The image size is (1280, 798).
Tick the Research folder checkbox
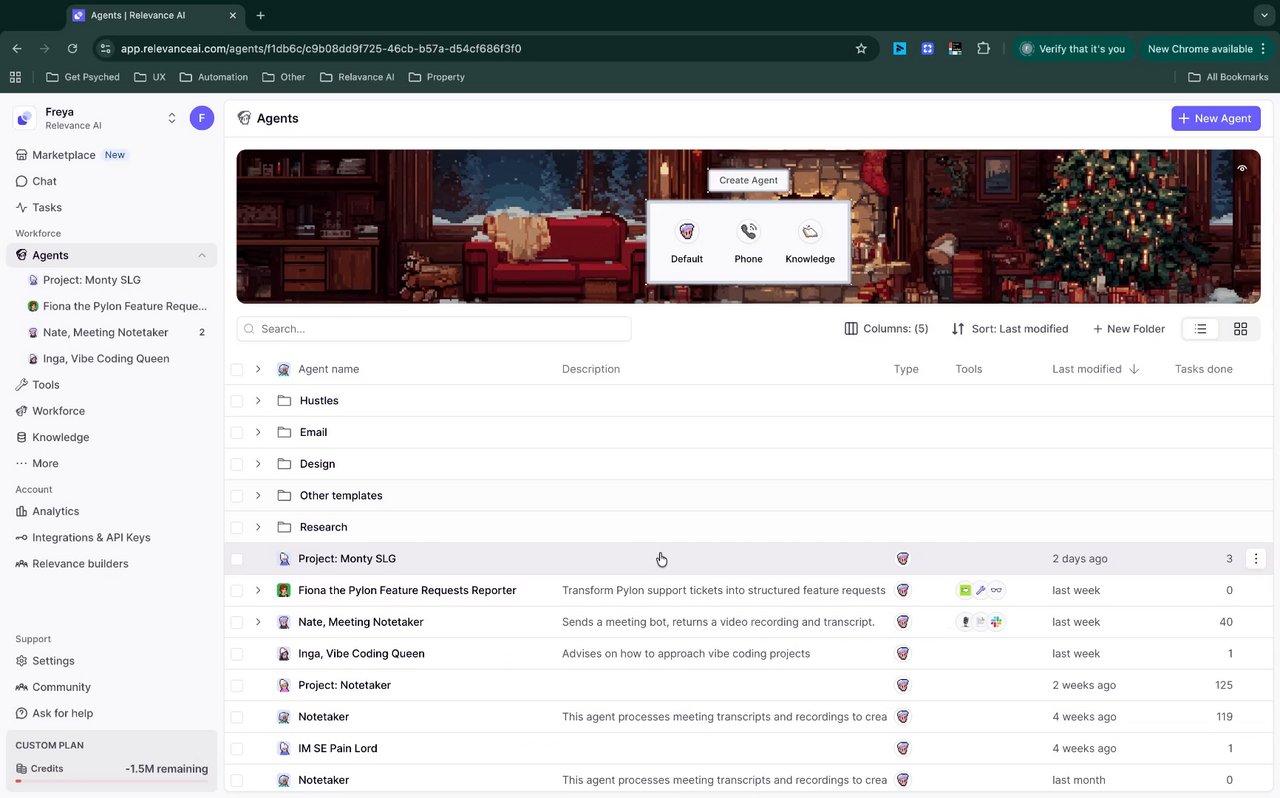click(237, 527)
